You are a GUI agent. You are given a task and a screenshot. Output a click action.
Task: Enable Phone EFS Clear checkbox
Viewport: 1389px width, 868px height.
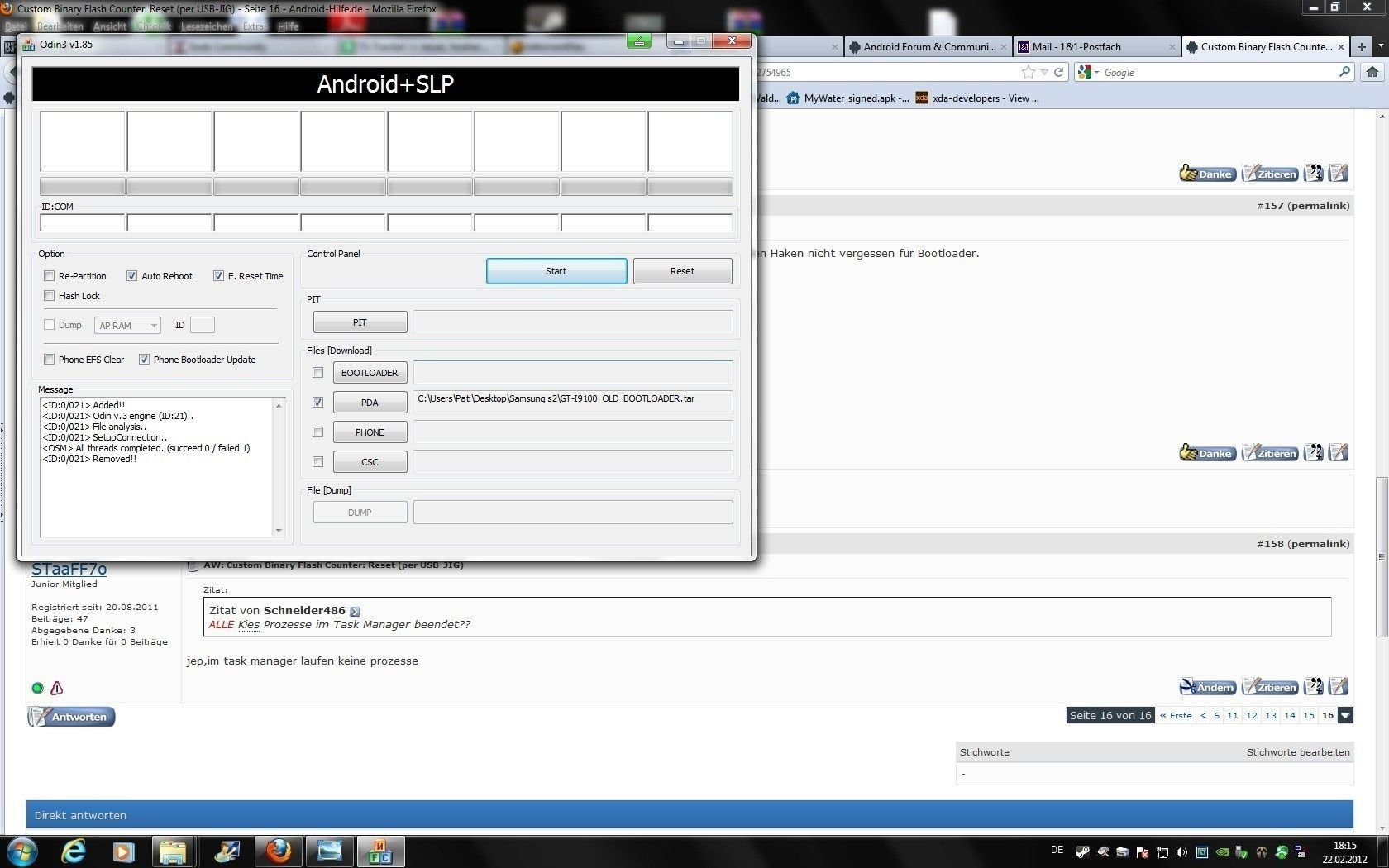coord(49,360)
